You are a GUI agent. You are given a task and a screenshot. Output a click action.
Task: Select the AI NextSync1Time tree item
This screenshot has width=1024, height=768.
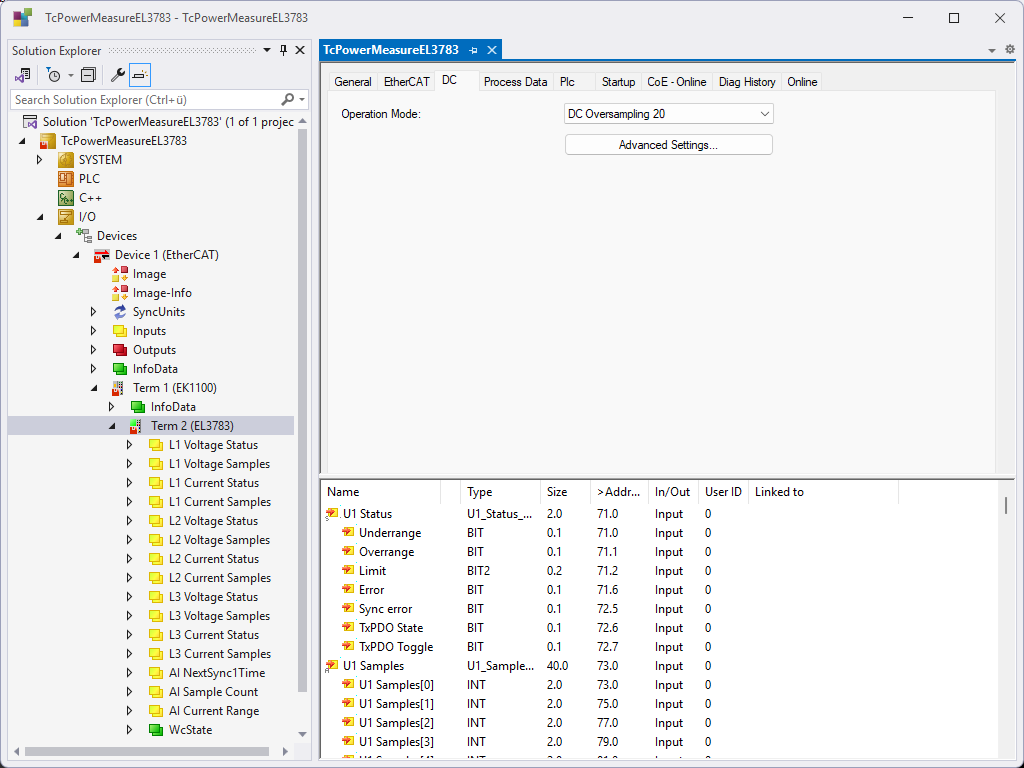click(x=217, y=673)
